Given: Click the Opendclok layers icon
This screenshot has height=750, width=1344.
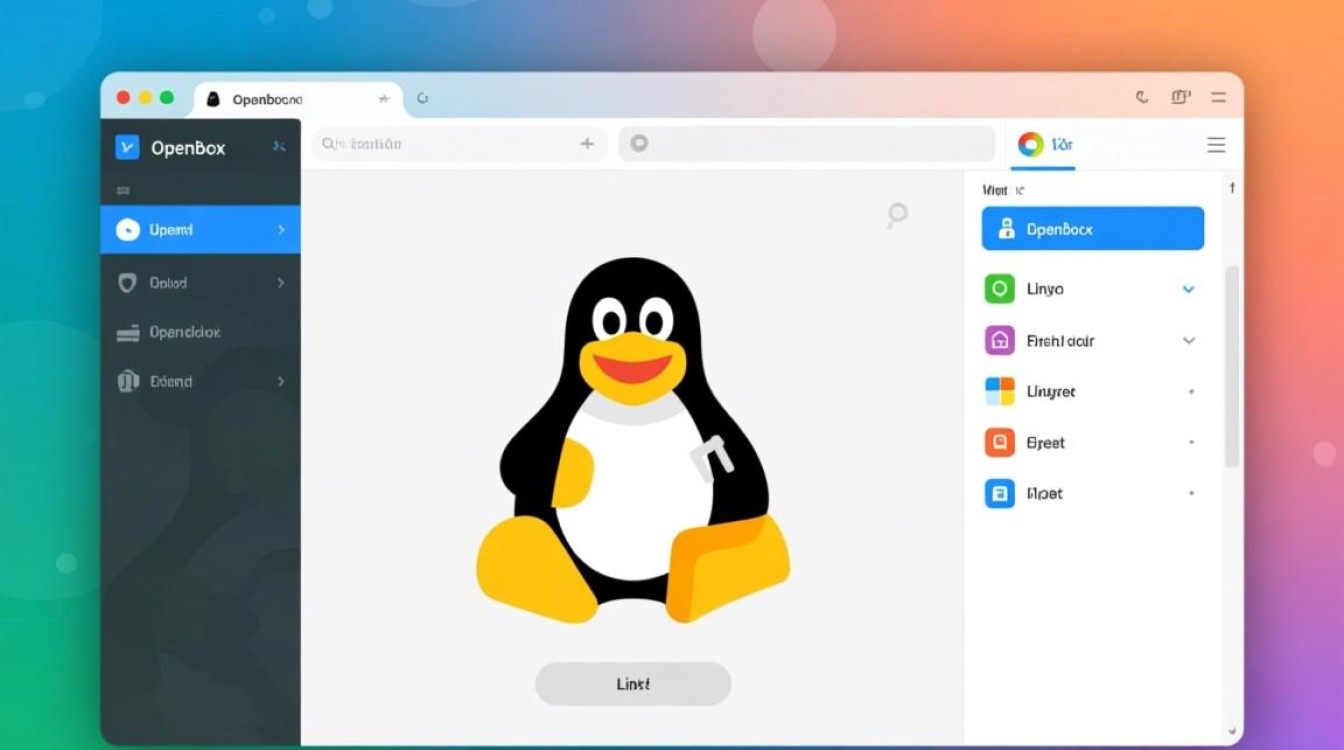Looking at the screenshot, I should pyautogui.click(x=127, y=331).
